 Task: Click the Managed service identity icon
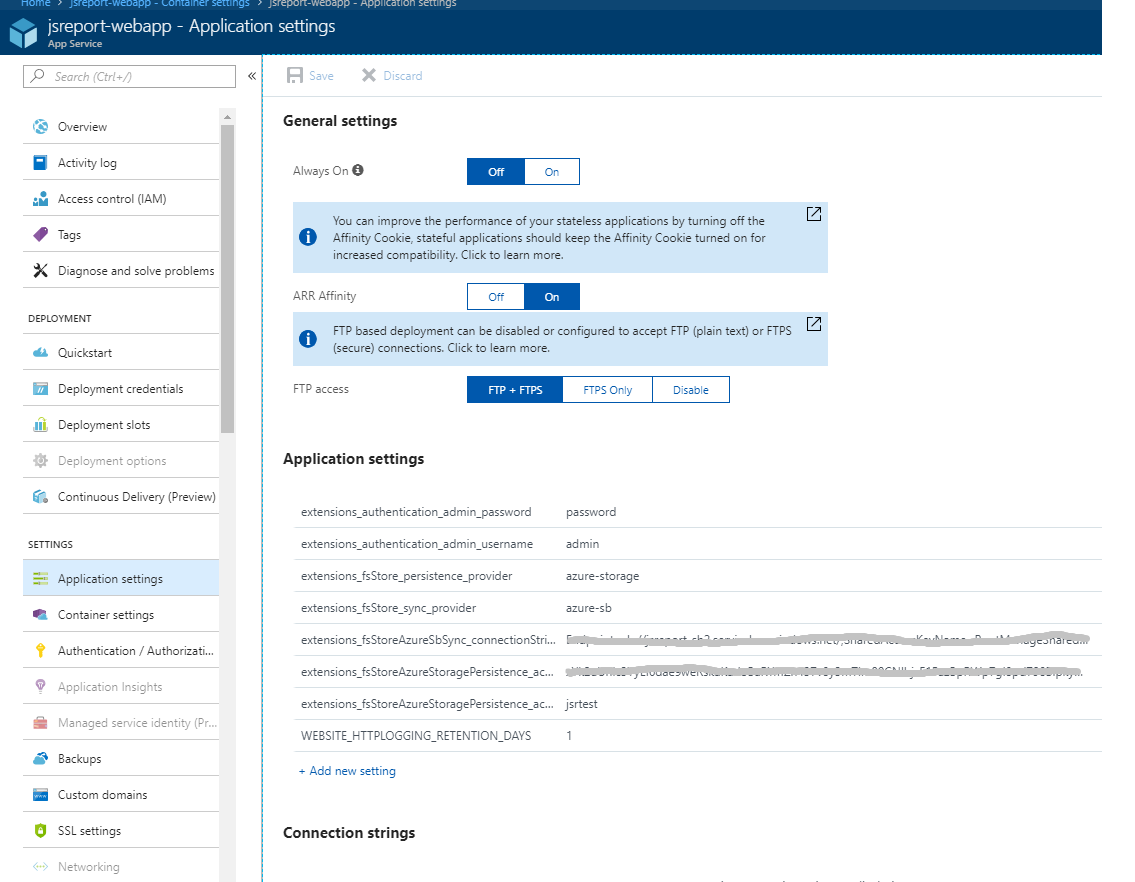[41, 723]
